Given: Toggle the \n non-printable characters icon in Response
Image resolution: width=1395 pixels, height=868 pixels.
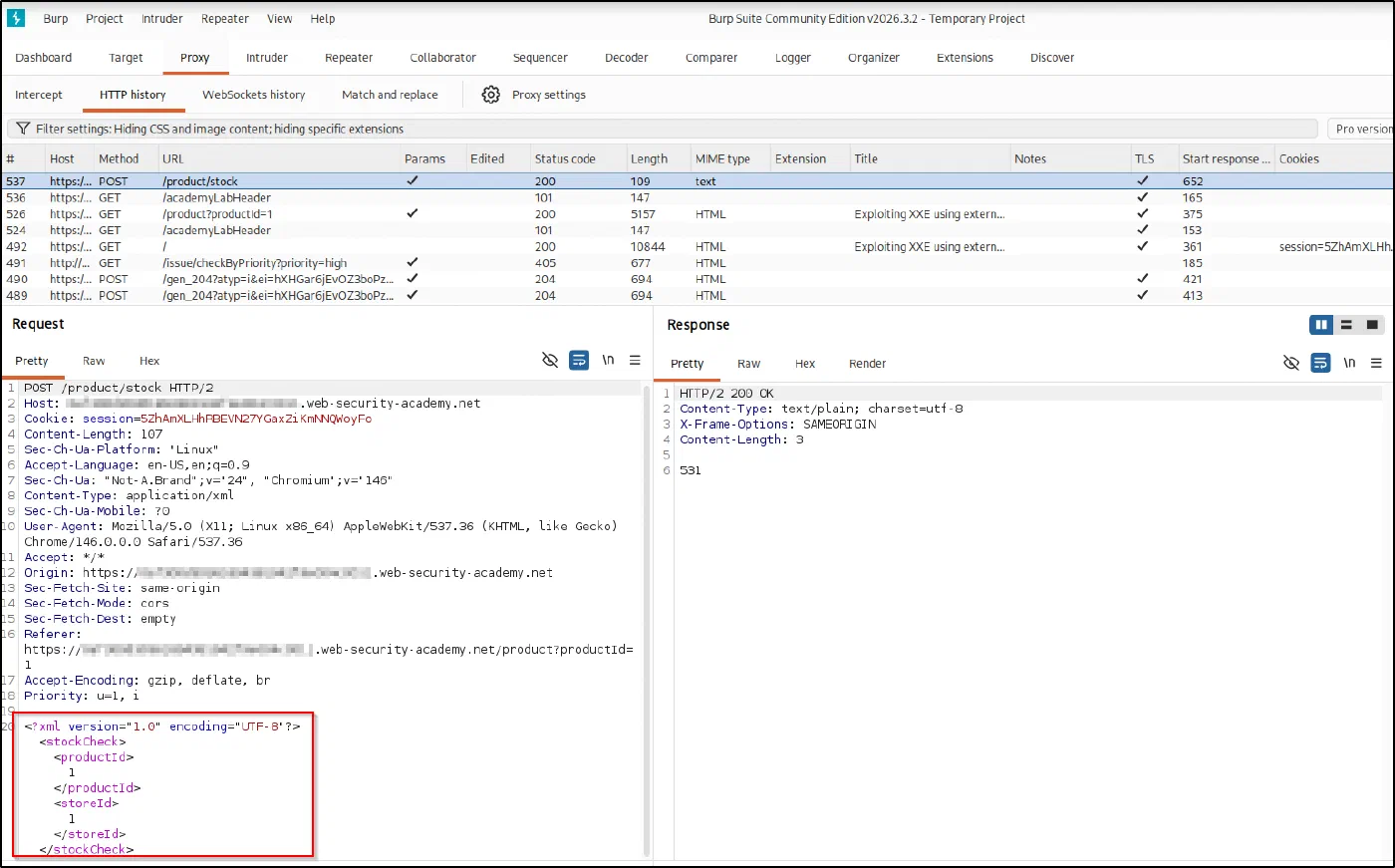Looking at the screenshot, I should (x=1349, y=363).
